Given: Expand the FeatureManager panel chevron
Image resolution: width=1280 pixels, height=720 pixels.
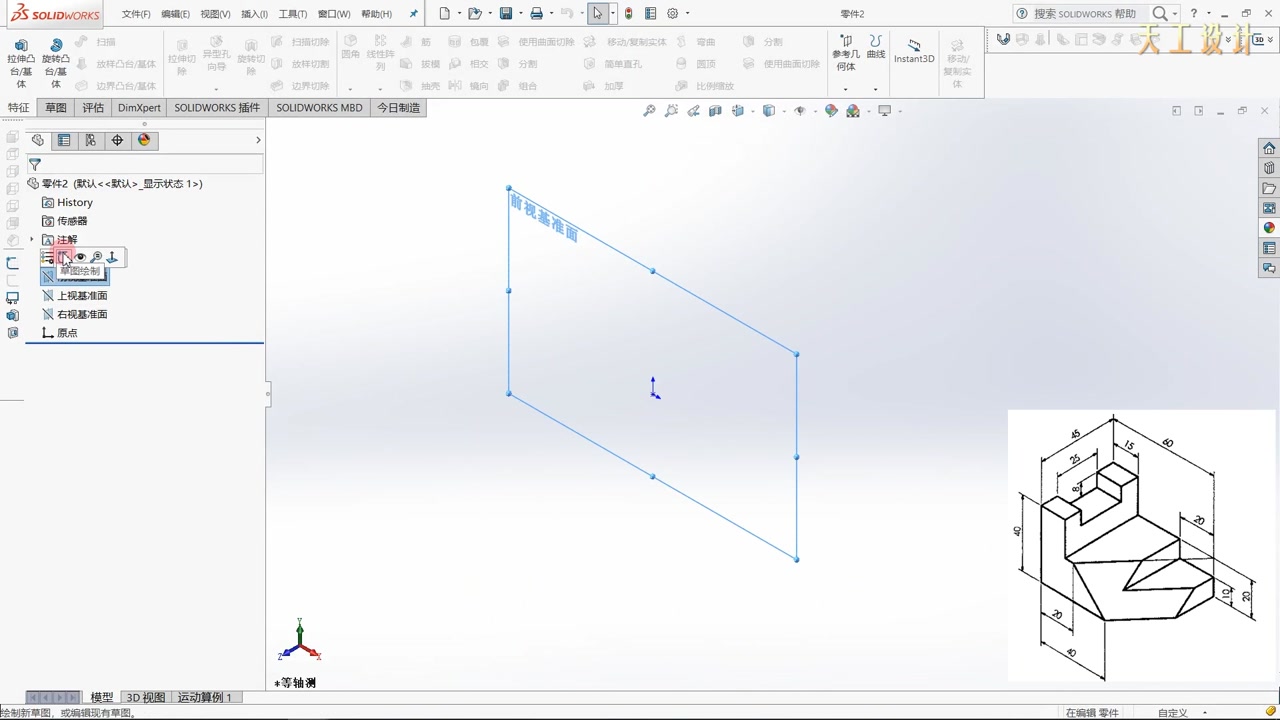Looking at the screenshot, I should 258,140.
